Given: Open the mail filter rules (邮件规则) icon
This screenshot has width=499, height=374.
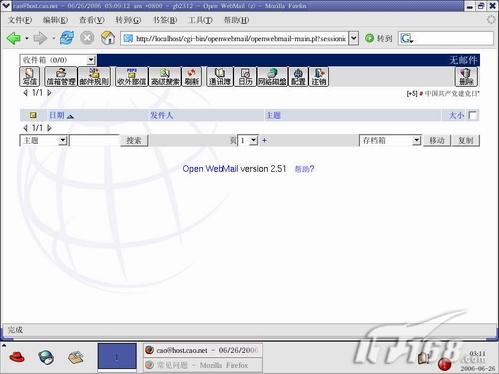Looking at the screenshot, I should click(x=94, y=76).
